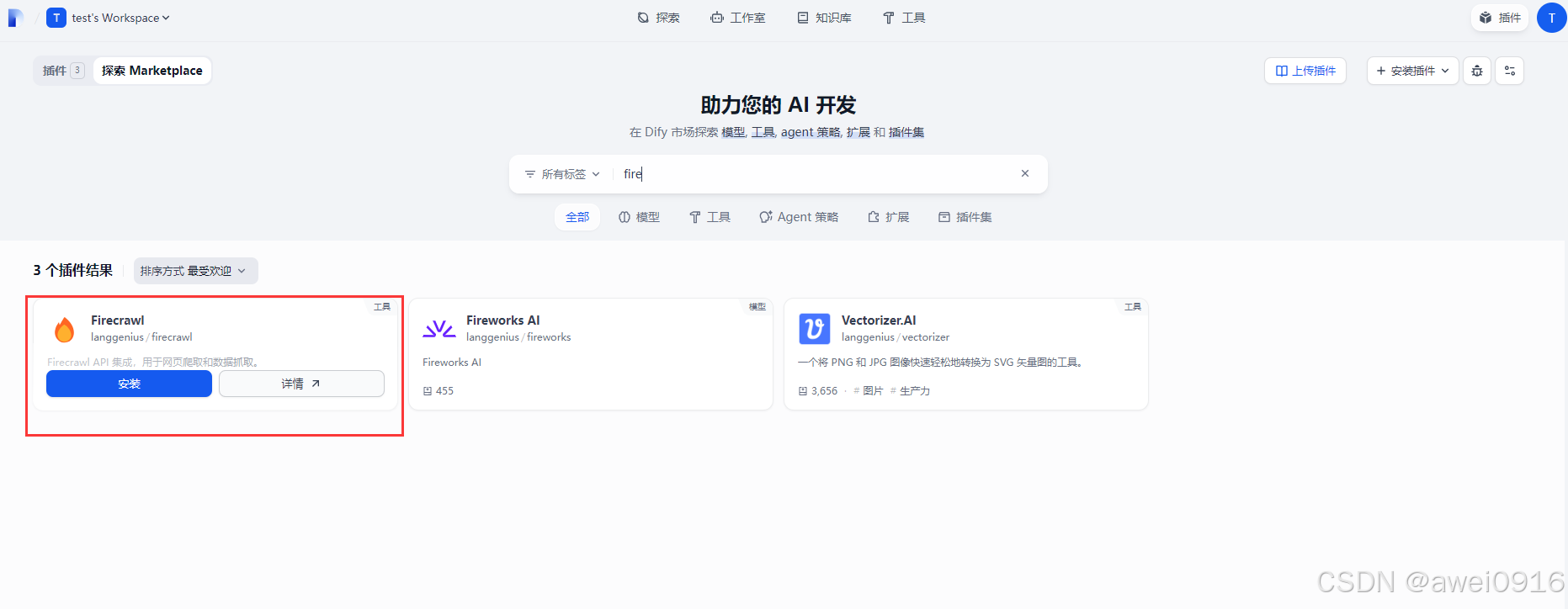Viewport: 1568px width, 609px height.
Task: Click the Dify logo icon
Action: pyautogui.click(x=15, y=18)
